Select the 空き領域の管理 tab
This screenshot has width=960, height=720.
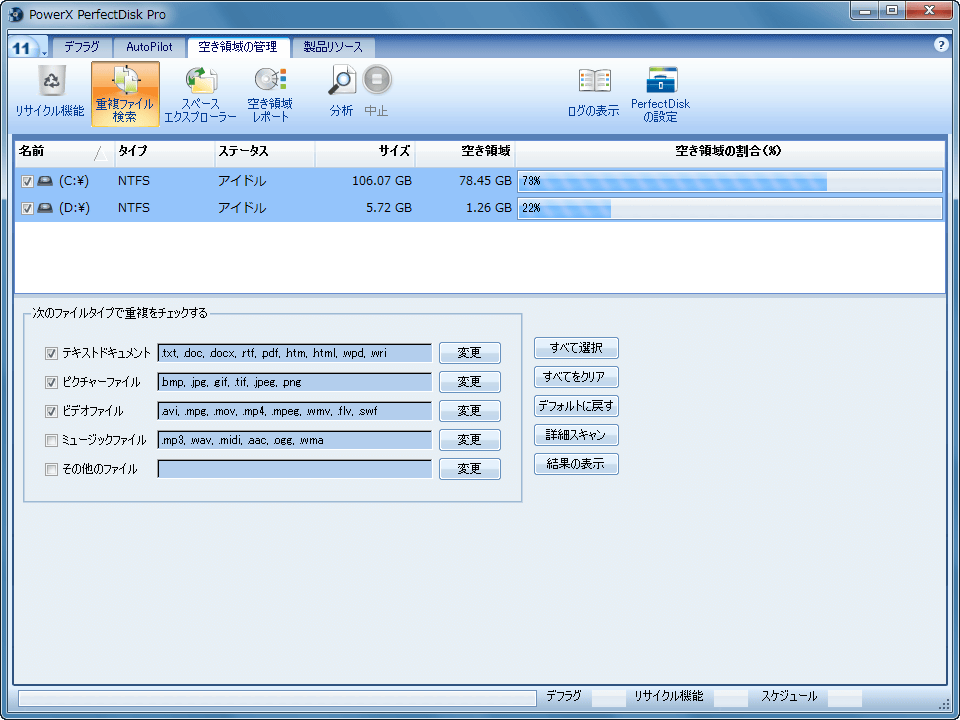coord(238,47)
